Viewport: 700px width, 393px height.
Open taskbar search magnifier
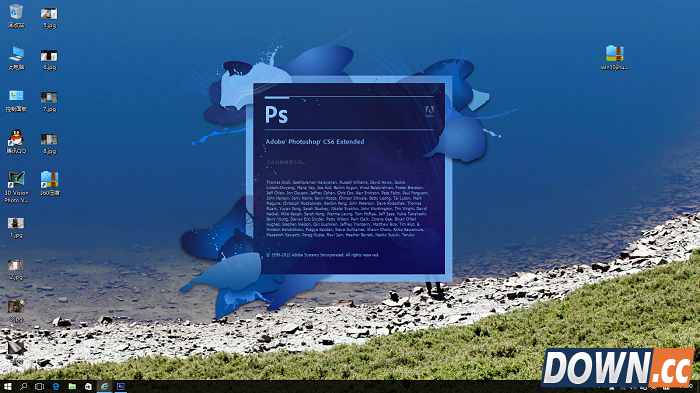[23, 387]
